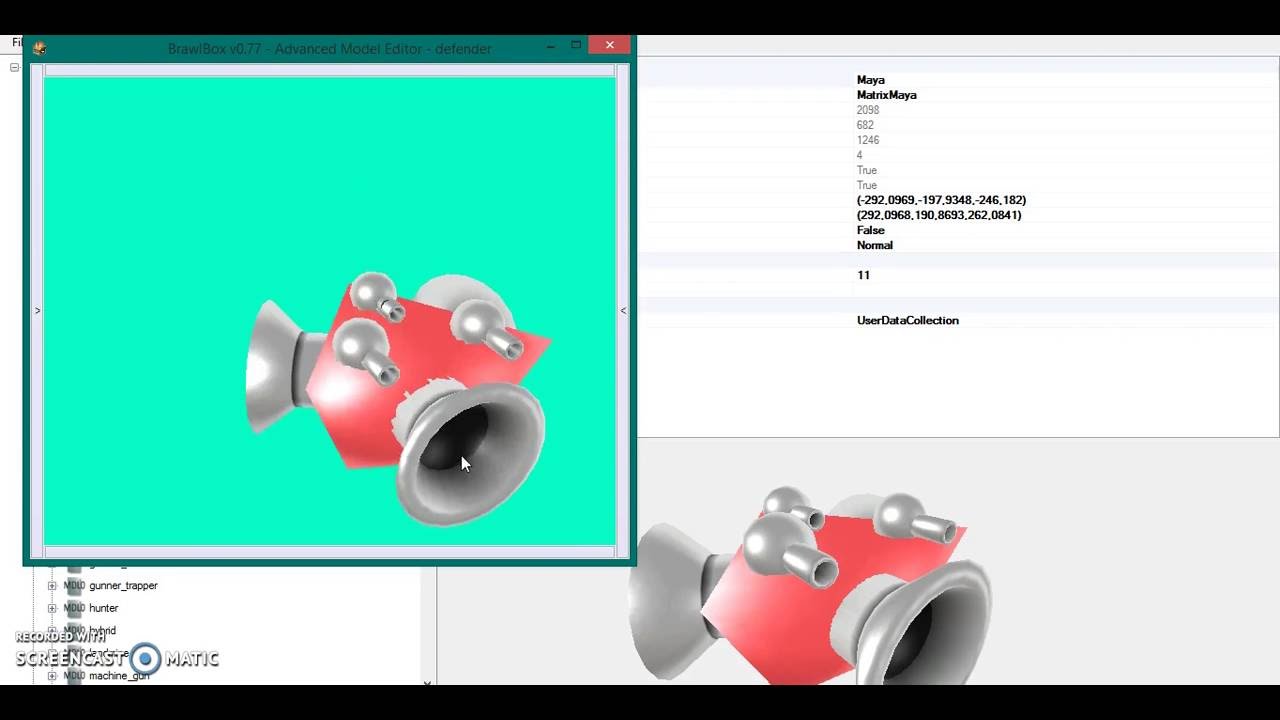Screen dimensions: 1280x720
Task: Maximize the Advanced Model Editor window
Action: tap(576, 45)
